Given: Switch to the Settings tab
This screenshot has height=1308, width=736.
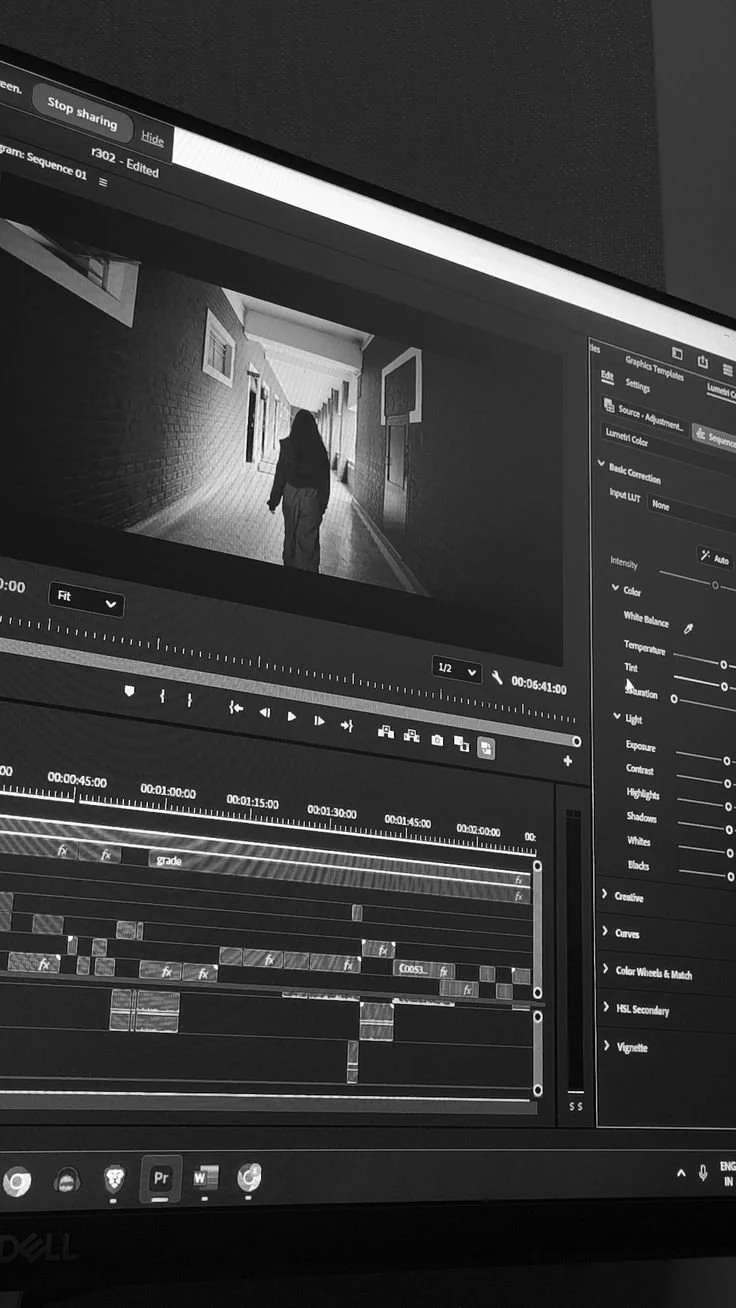Looking at the screenshot, I should click(637, 384).
